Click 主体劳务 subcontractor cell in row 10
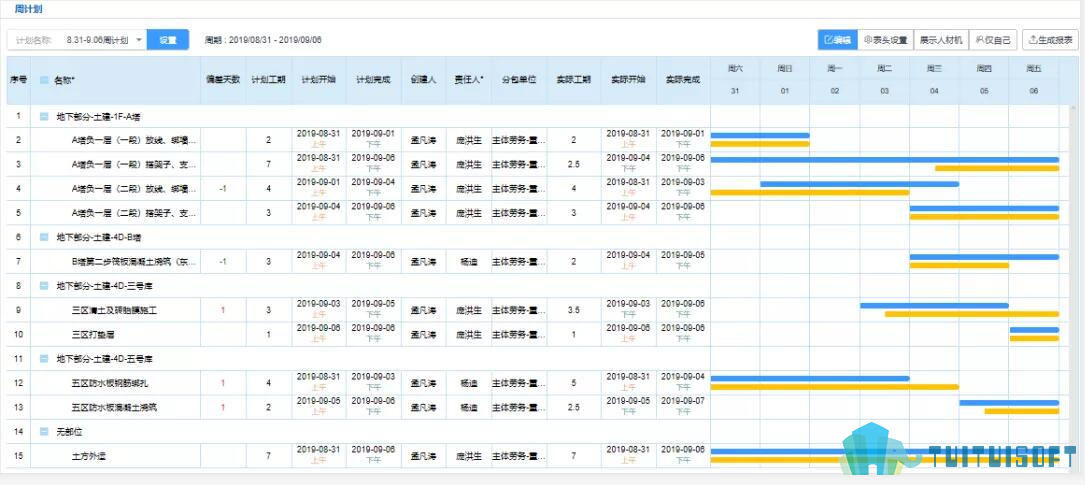This screenshot has height=485, width=1085. tap(519, 335)
